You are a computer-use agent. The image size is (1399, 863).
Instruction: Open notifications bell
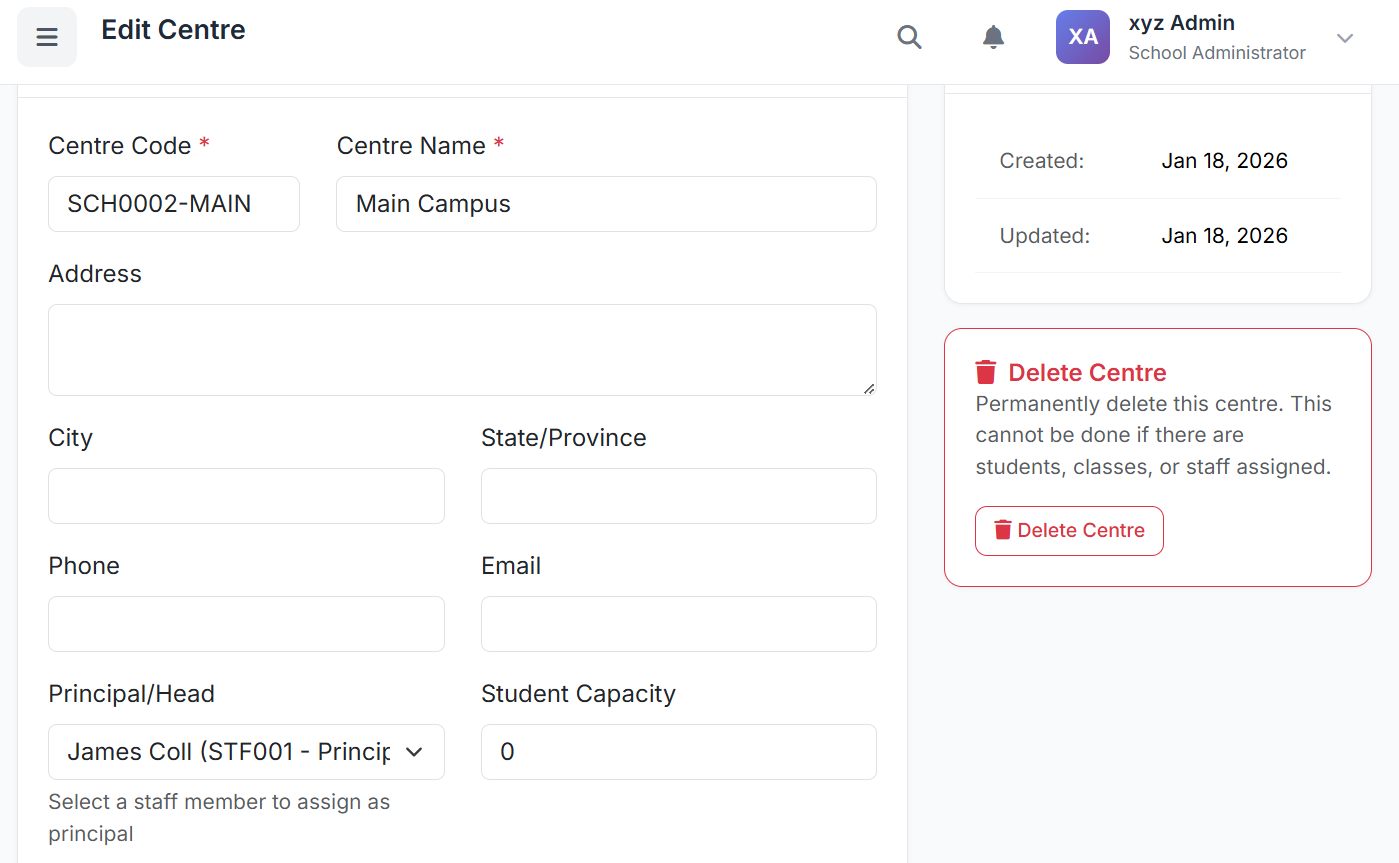click(993, 37)
